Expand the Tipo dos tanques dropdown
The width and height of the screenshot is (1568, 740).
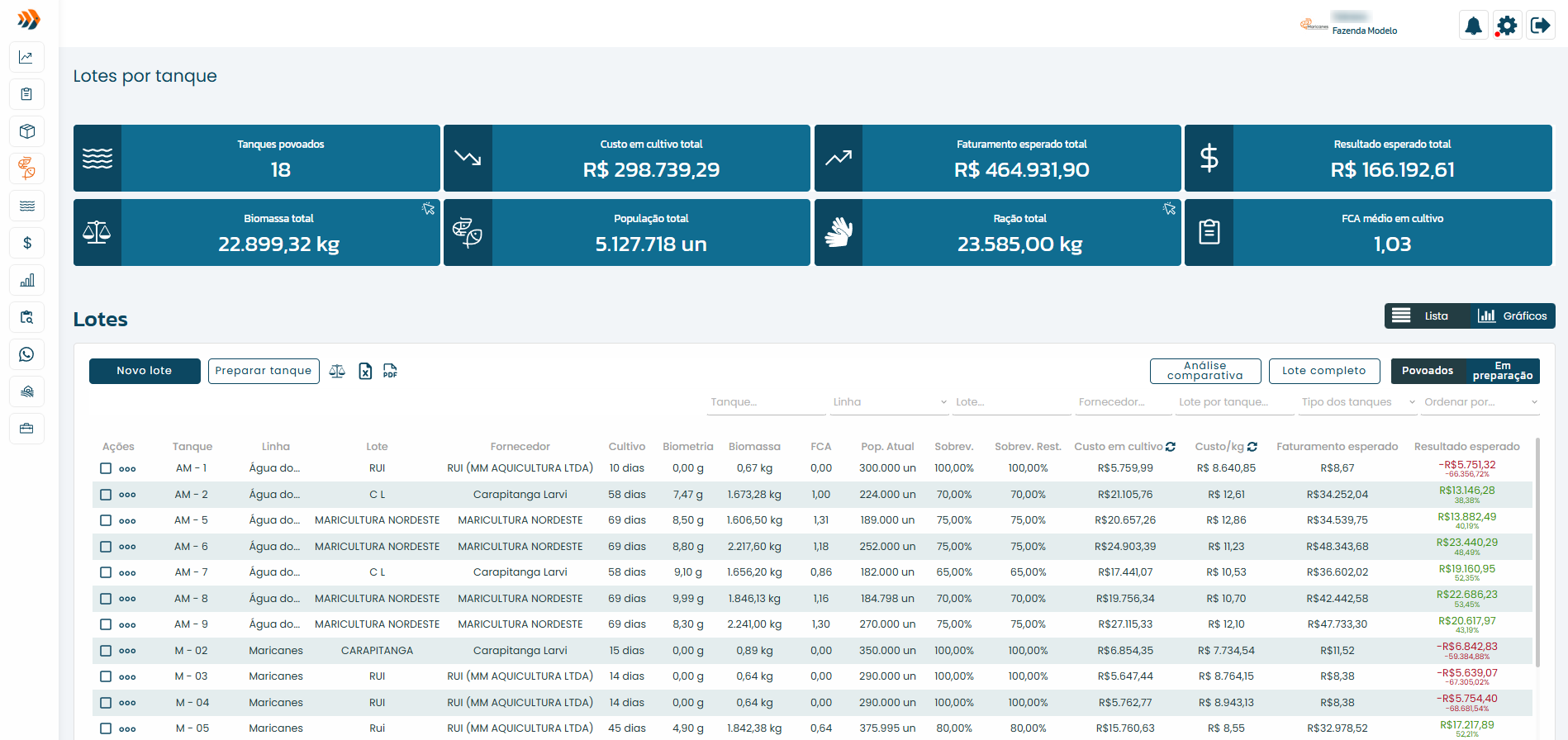click(1357, 402)
